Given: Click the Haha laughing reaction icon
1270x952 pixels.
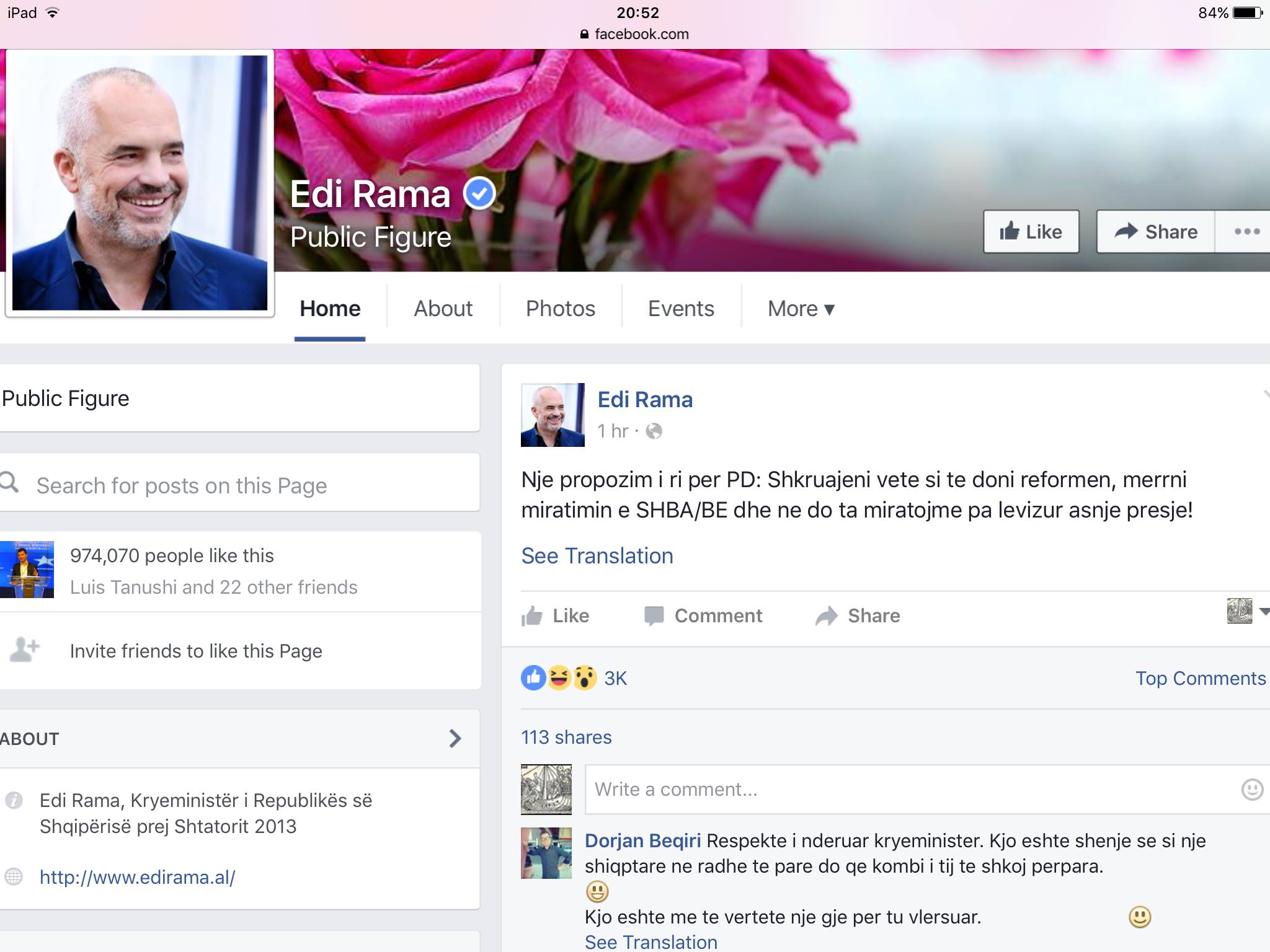Looking at the screenshot, I should (x=559, y=678).
